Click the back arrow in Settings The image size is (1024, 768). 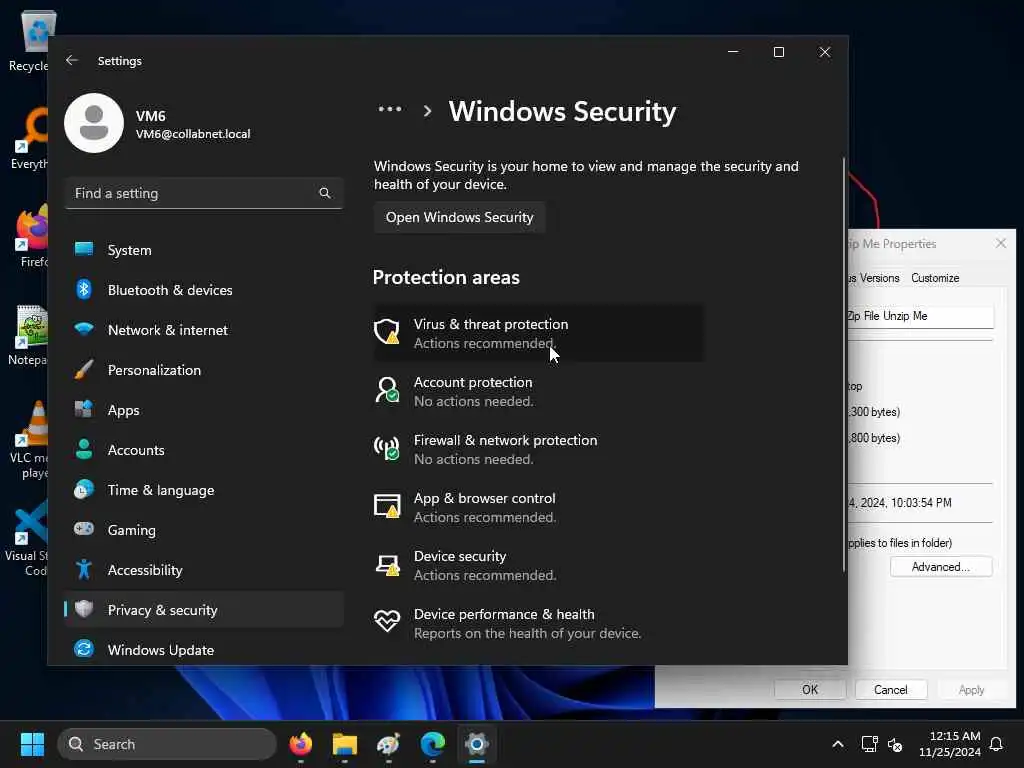pyautogui.click(x=72, y=60)
